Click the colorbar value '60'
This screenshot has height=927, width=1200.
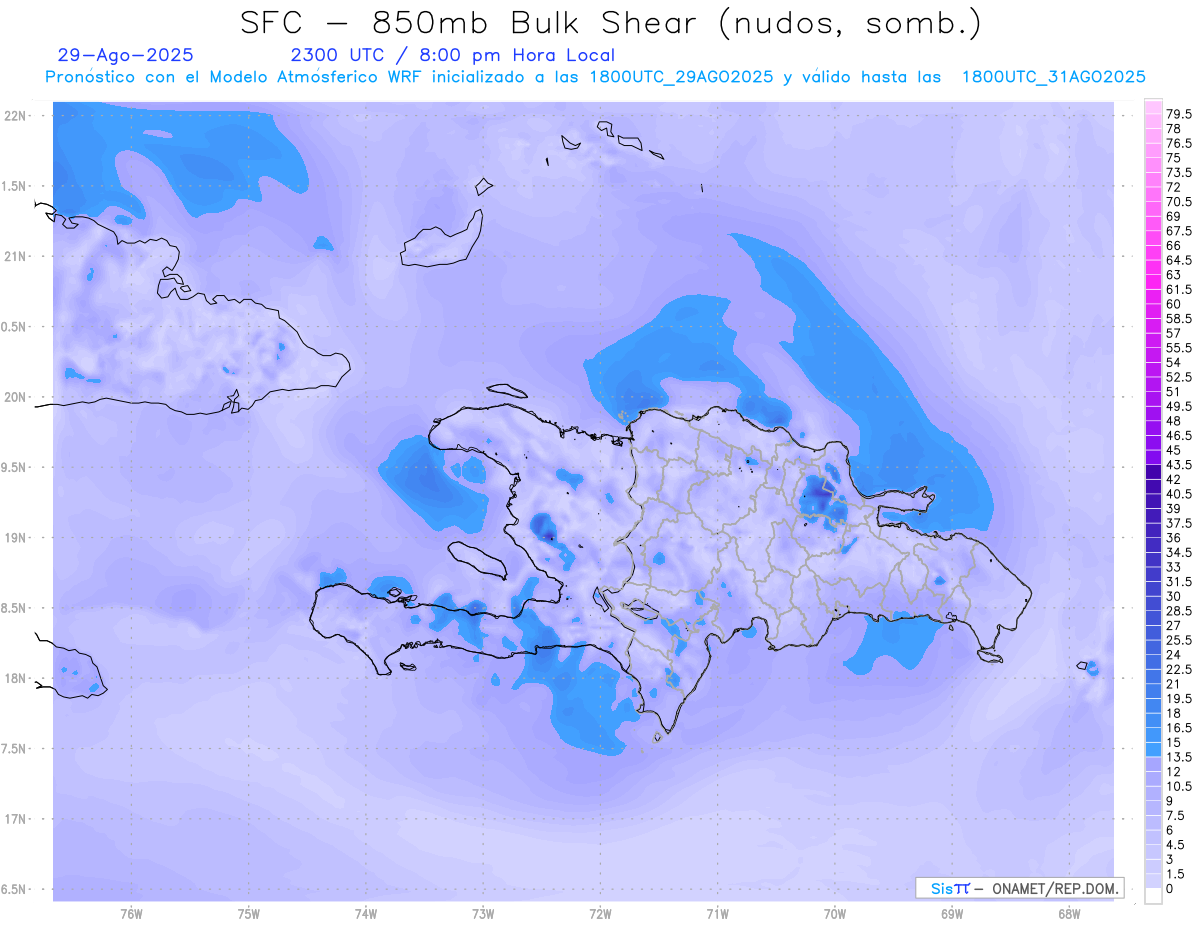(x=1173, y=304)
